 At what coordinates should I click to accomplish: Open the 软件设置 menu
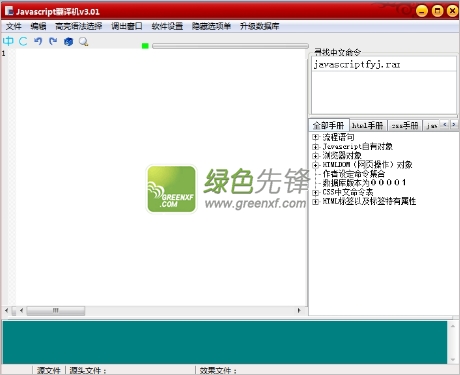tap(167, 26)
